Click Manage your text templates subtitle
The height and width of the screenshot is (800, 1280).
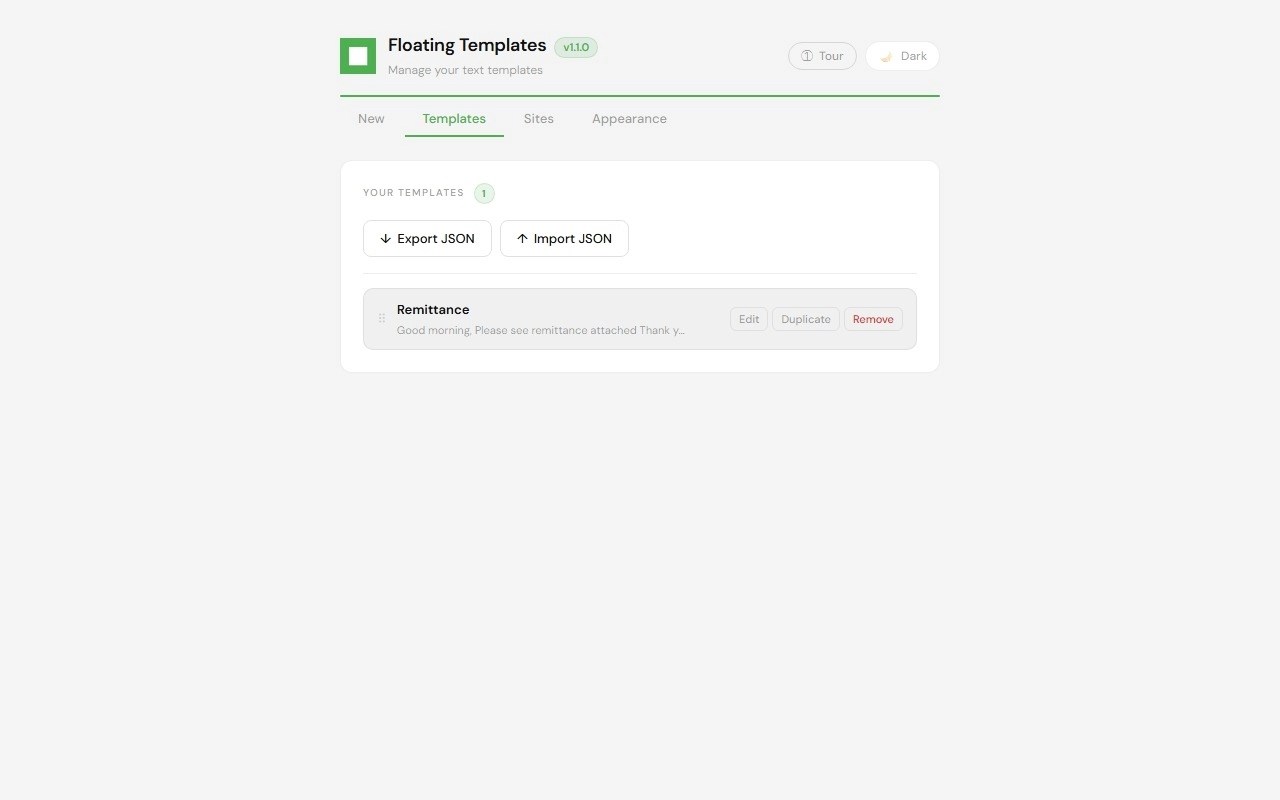point(465,70)
